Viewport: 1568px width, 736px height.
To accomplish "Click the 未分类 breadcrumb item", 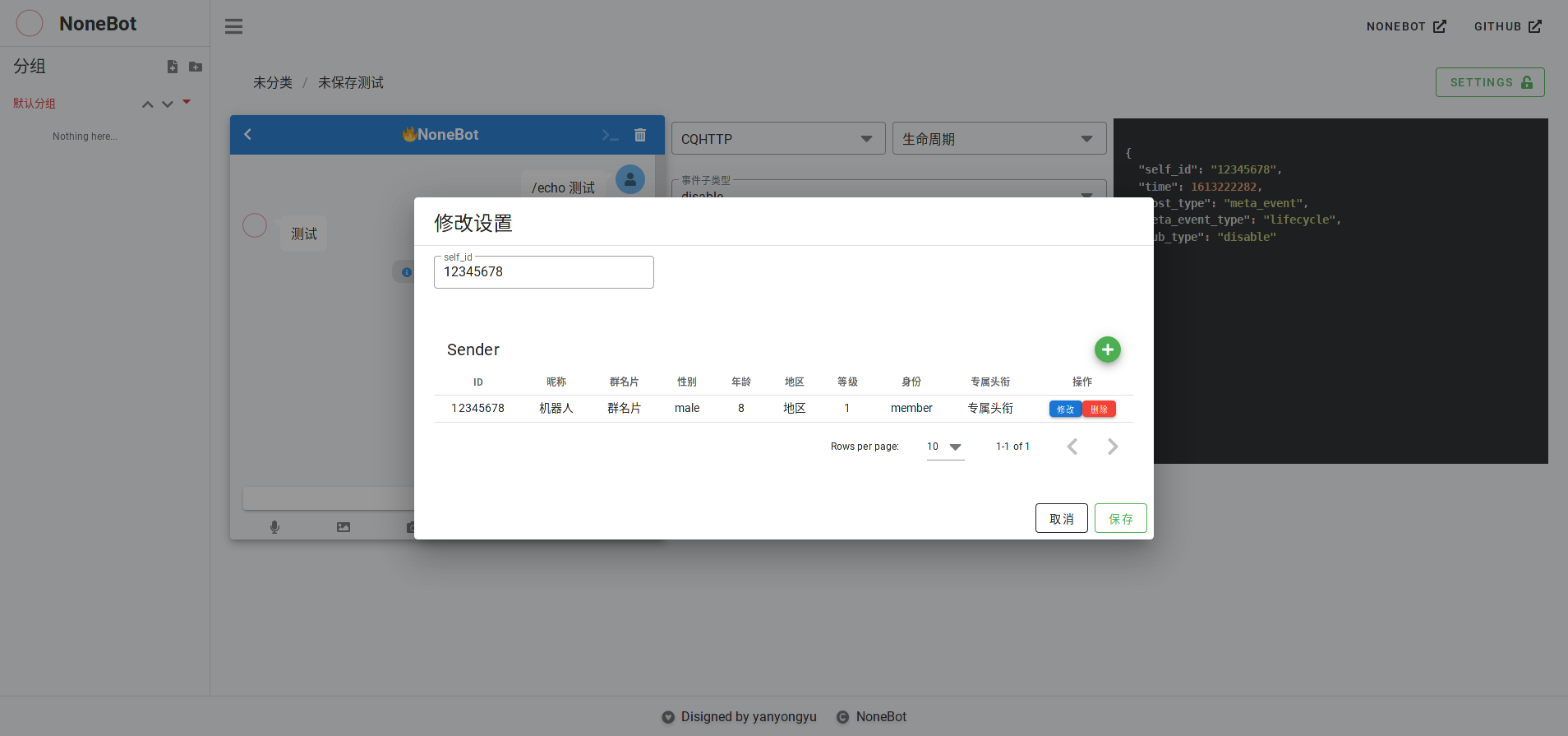I will [x=272, y=82].
